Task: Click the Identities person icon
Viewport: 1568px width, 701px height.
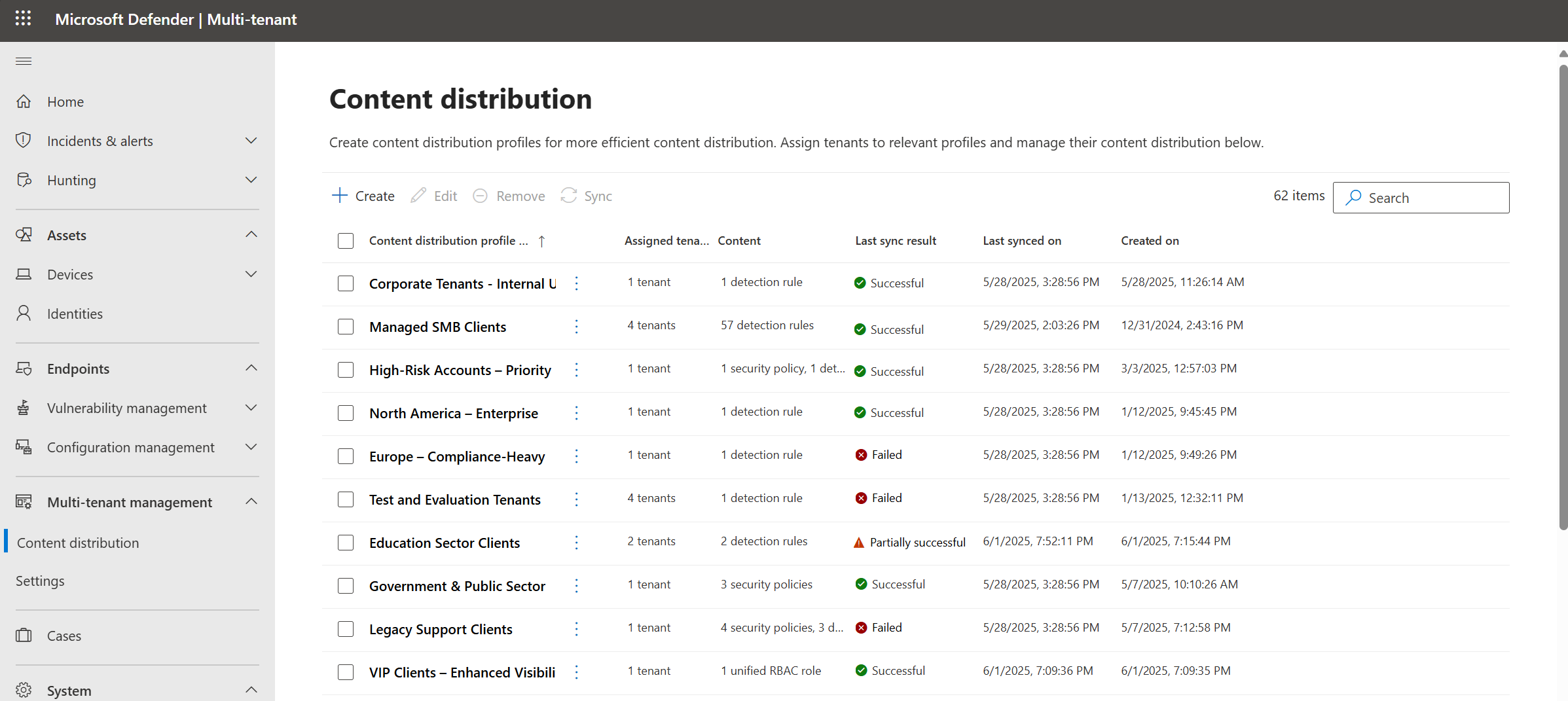Action: click(24, 314)
